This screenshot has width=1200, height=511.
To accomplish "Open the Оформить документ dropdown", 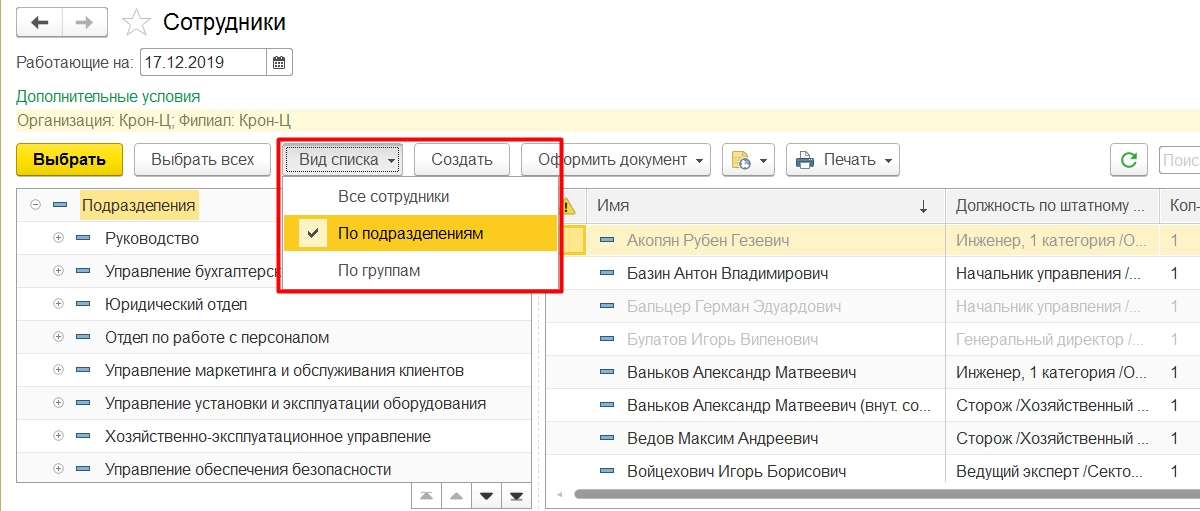I will pyautogui.click(x=615, y=160).
